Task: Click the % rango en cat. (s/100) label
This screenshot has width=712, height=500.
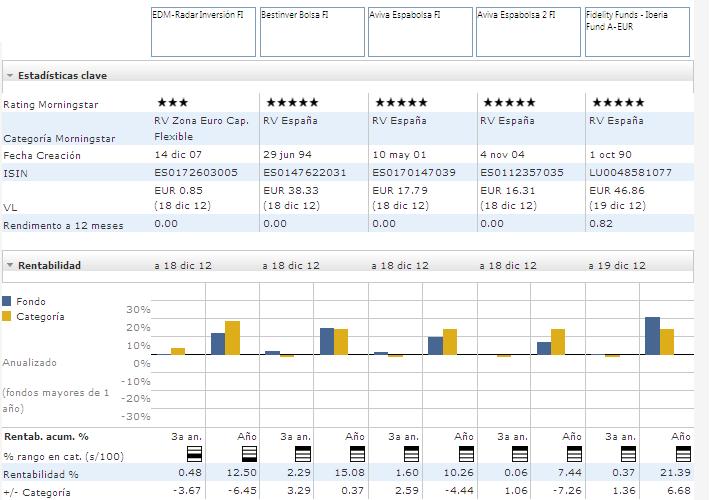Action: coord(63,456)
